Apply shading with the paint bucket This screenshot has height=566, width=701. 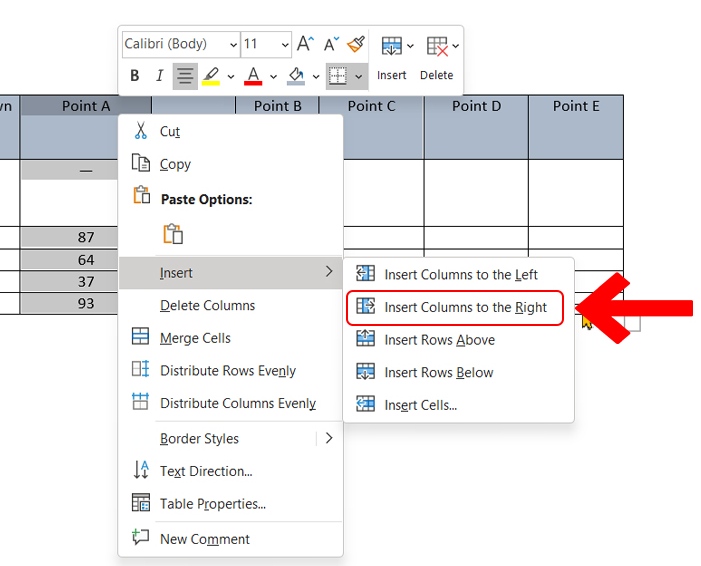click(296, 76)
